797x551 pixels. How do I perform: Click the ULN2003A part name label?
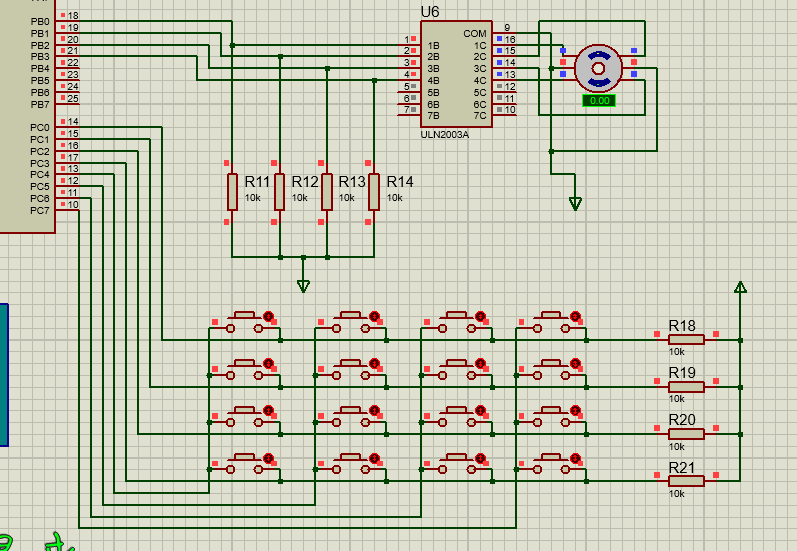click(445, 135)
